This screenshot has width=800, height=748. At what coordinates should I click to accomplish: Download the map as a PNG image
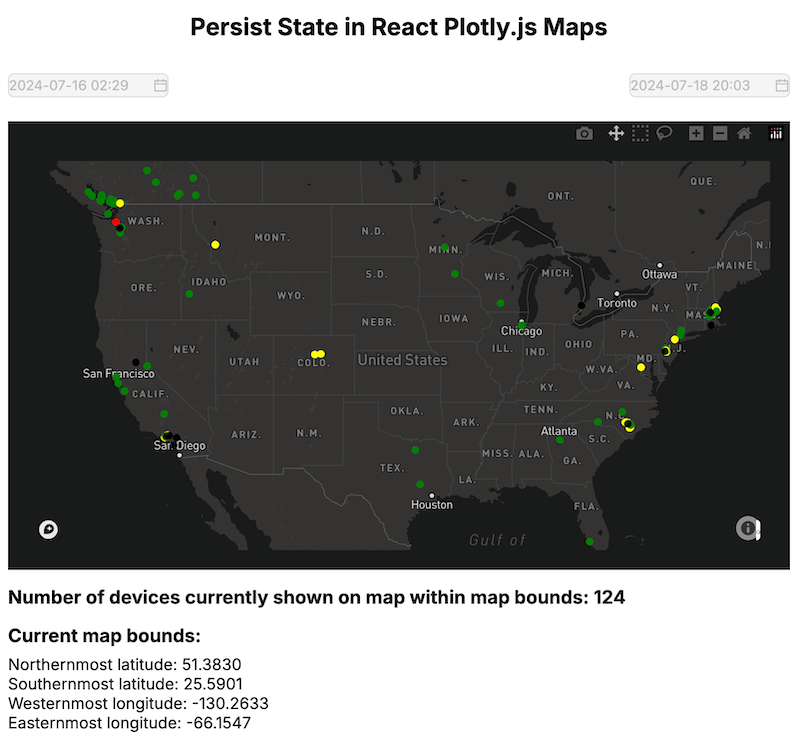pos(585,132)
